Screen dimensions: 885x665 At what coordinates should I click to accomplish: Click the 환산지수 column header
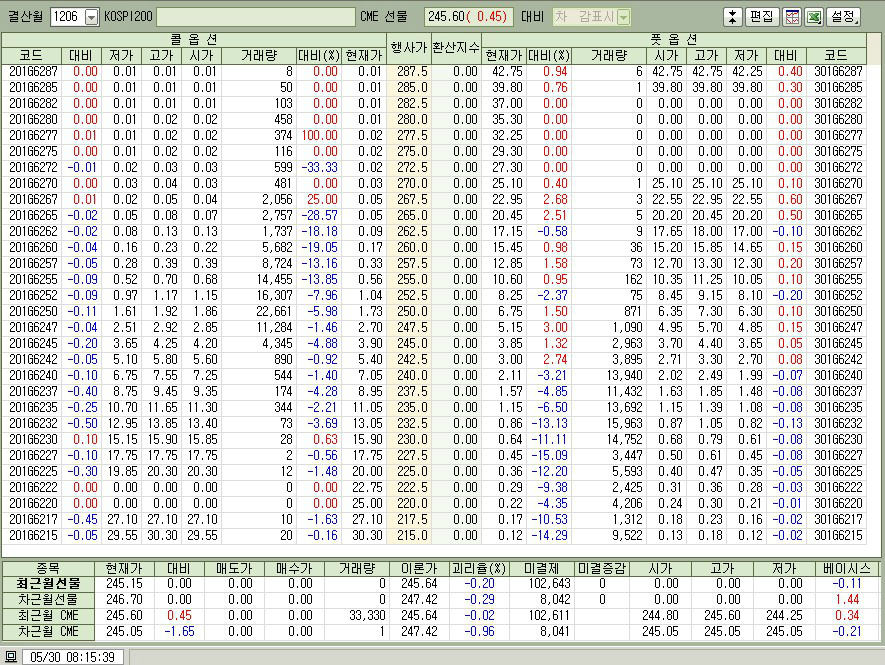[x=456, y=47]
